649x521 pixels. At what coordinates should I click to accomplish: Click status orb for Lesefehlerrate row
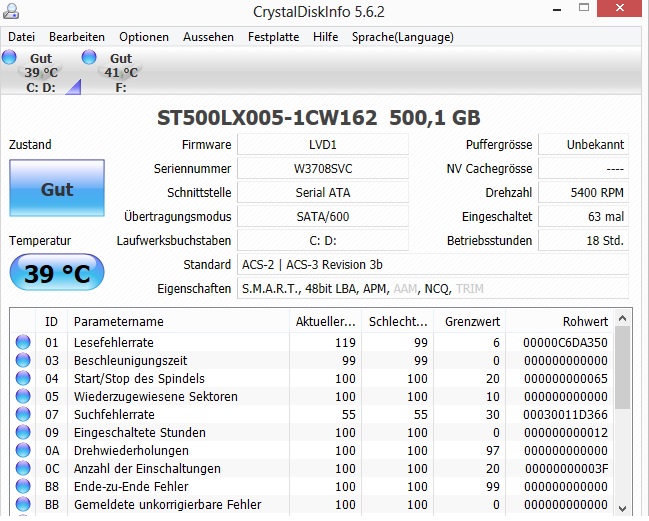23,342
